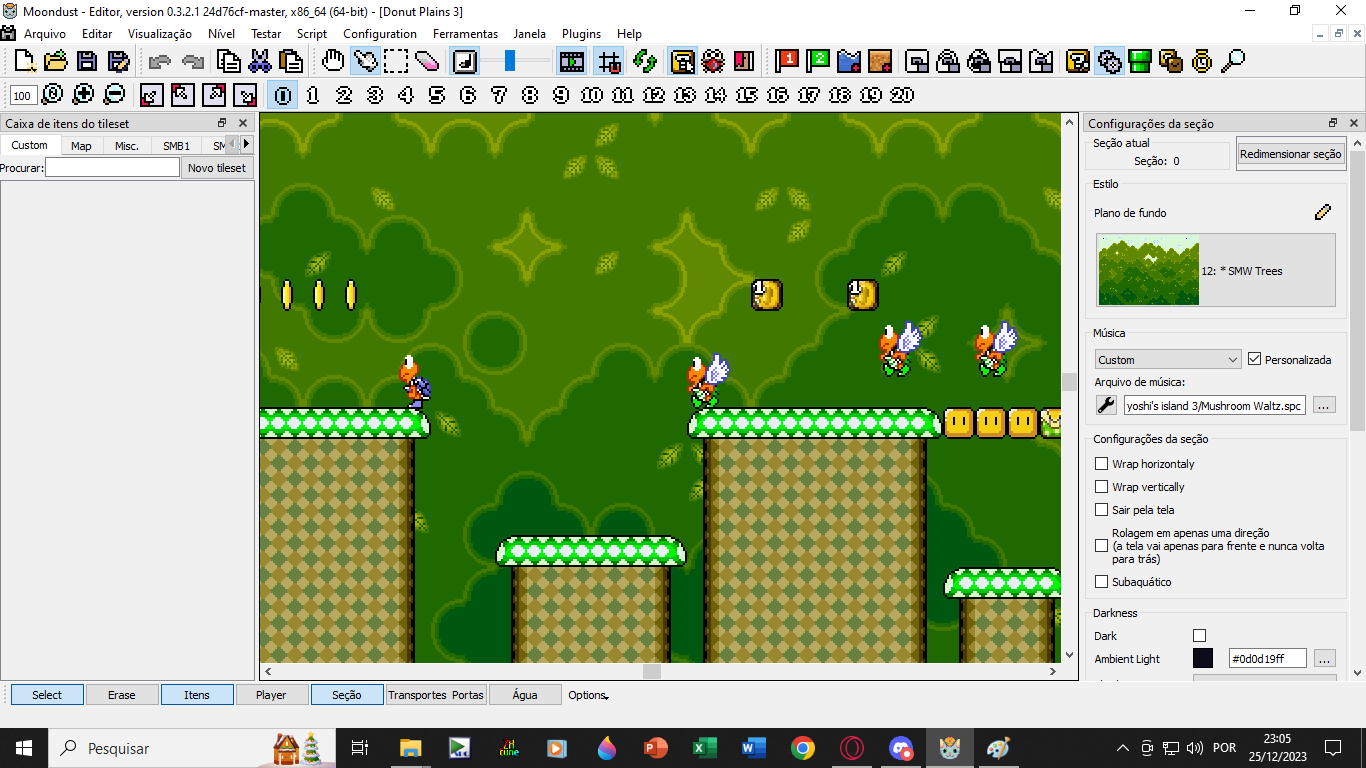This screenshot has height=768, width=1366.
Task: Open the Visualização menu
Action: click(x=160, y=34)
